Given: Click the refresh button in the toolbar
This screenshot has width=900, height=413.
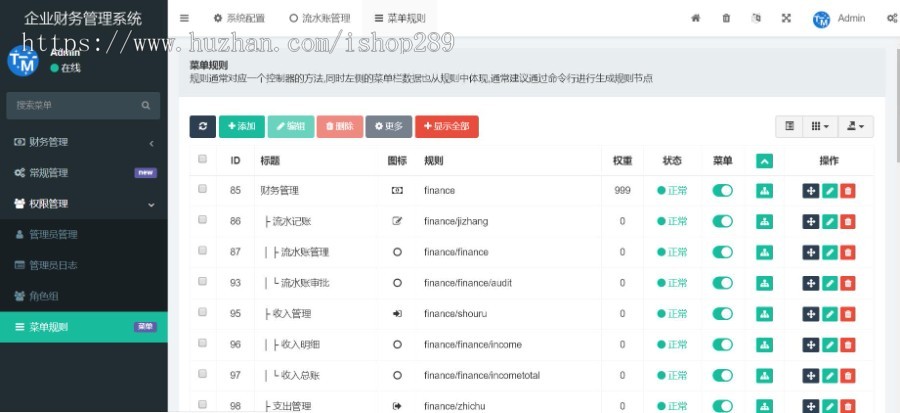Looking at the screenshot, I should (x=202, y=126).
